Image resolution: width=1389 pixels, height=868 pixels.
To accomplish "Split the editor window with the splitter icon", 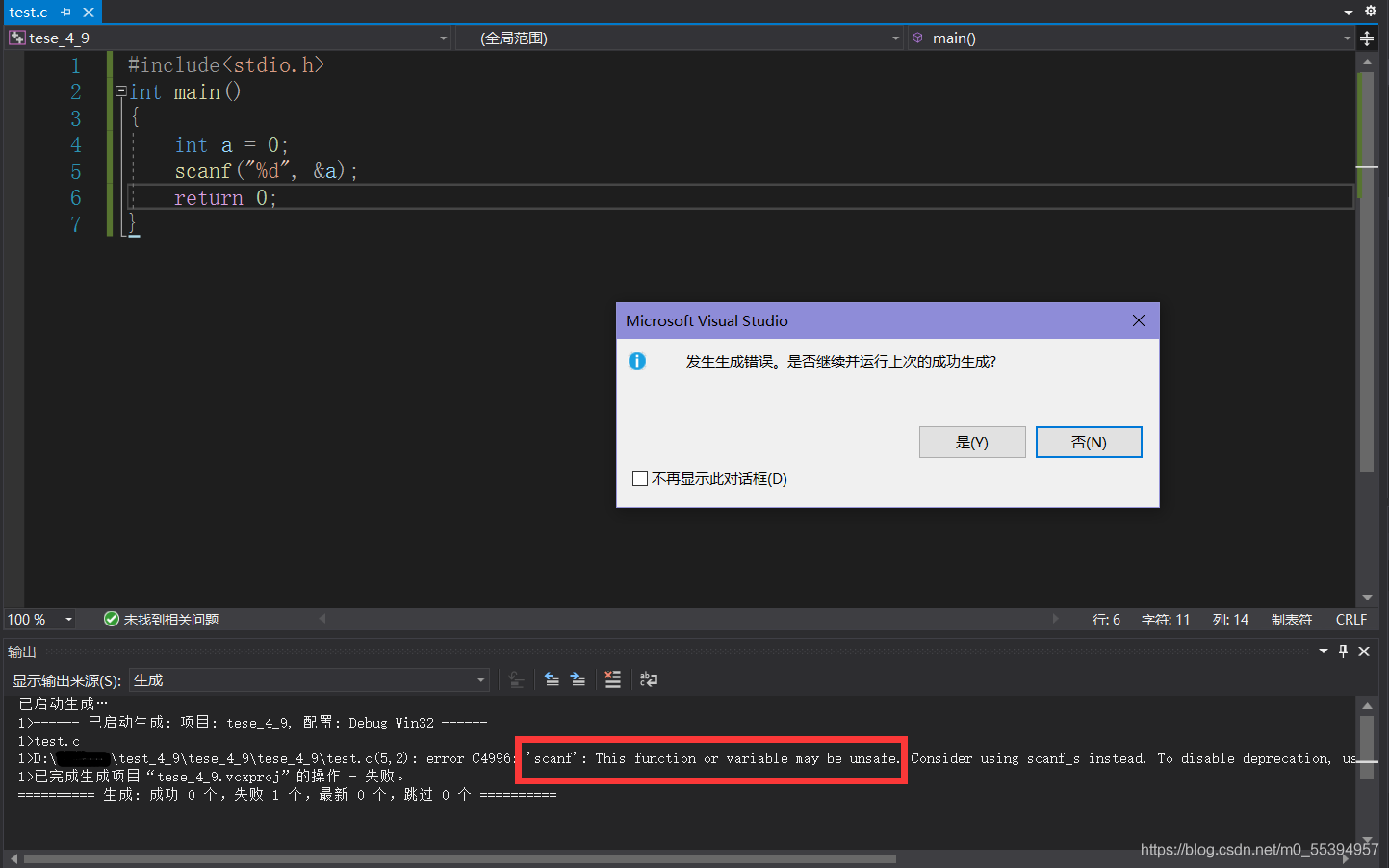I will (1367, 38).
